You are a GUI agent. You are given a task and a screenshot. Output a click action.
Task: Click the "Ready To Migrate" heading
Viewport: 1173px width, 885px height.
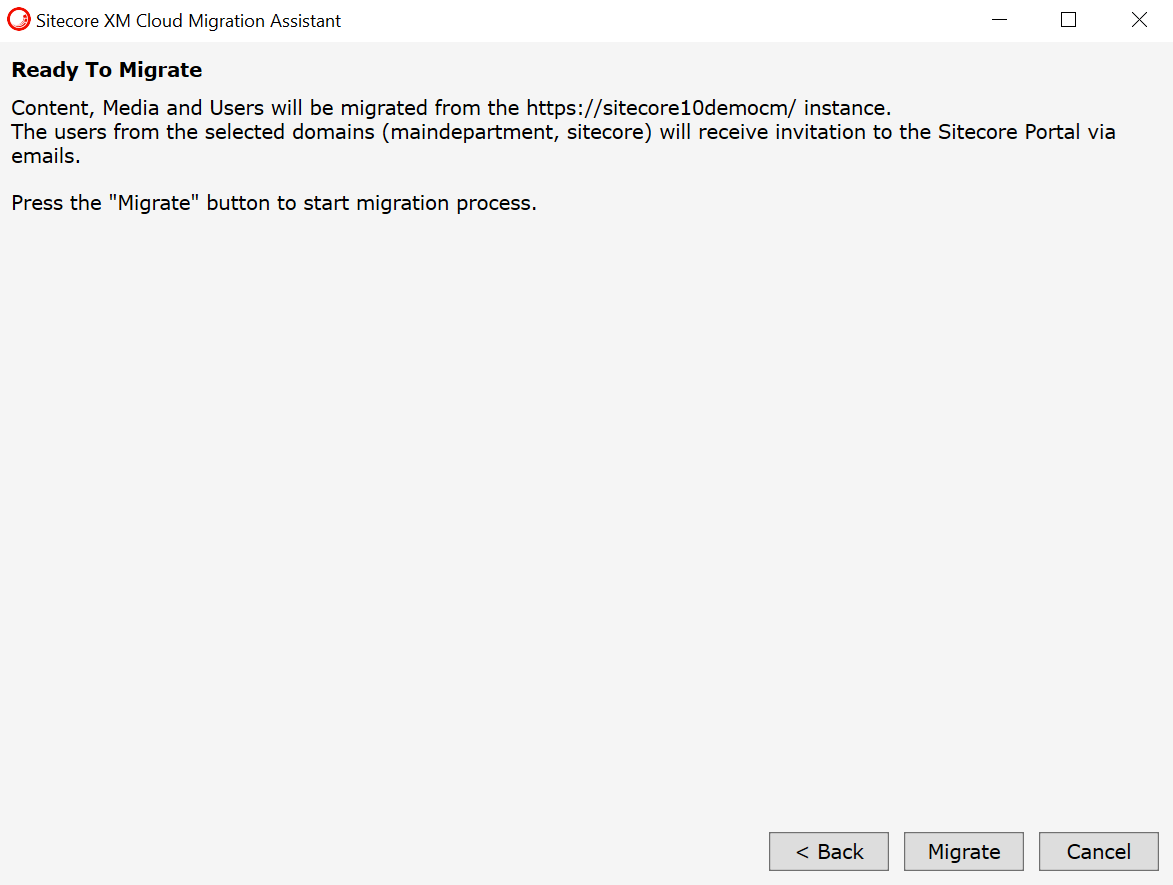(x=107, y=70)
